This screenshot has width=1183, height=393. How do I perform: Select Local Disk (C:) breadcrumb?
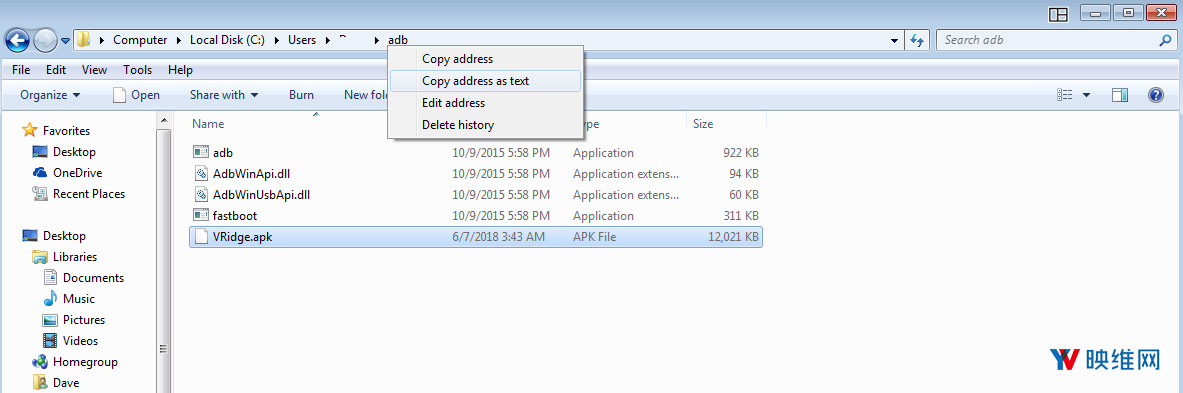tap(227, 40)
